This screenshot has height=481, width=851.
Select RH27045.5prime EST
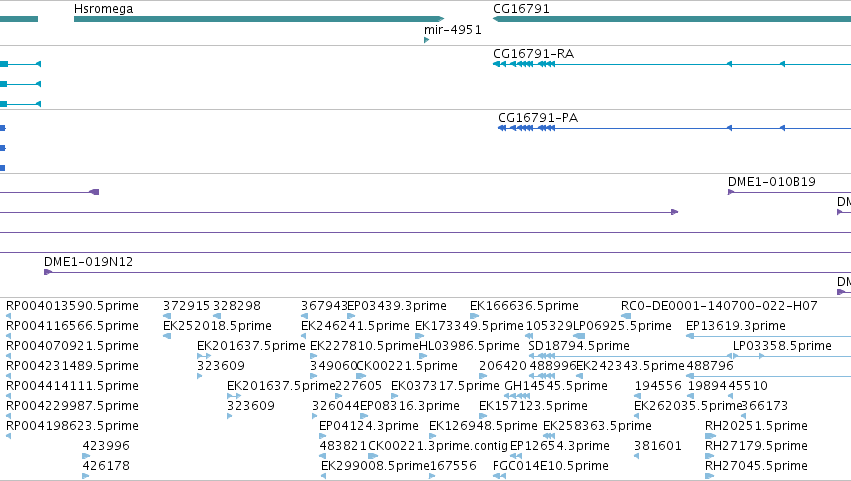[x=756, y=466]
